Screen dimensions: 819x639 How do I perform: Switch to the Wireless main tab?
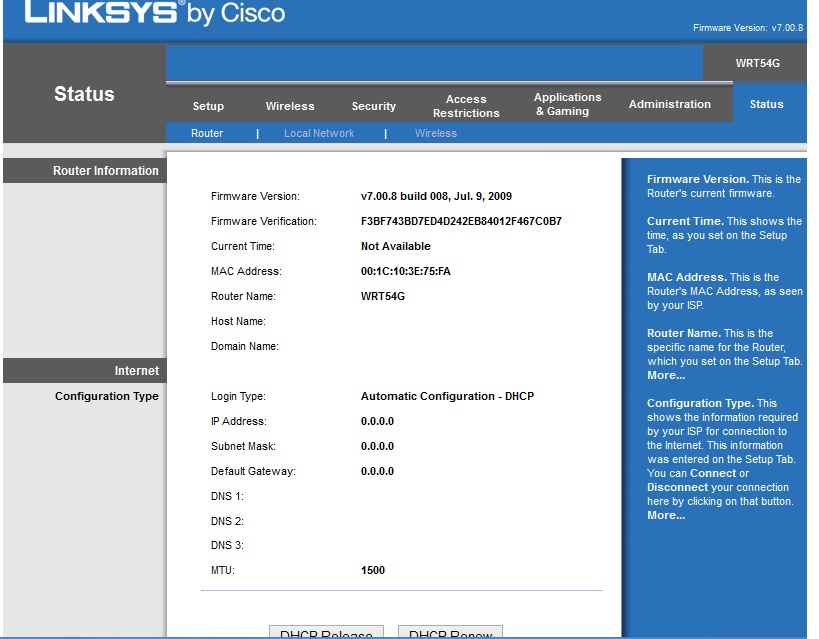(290, 106)
